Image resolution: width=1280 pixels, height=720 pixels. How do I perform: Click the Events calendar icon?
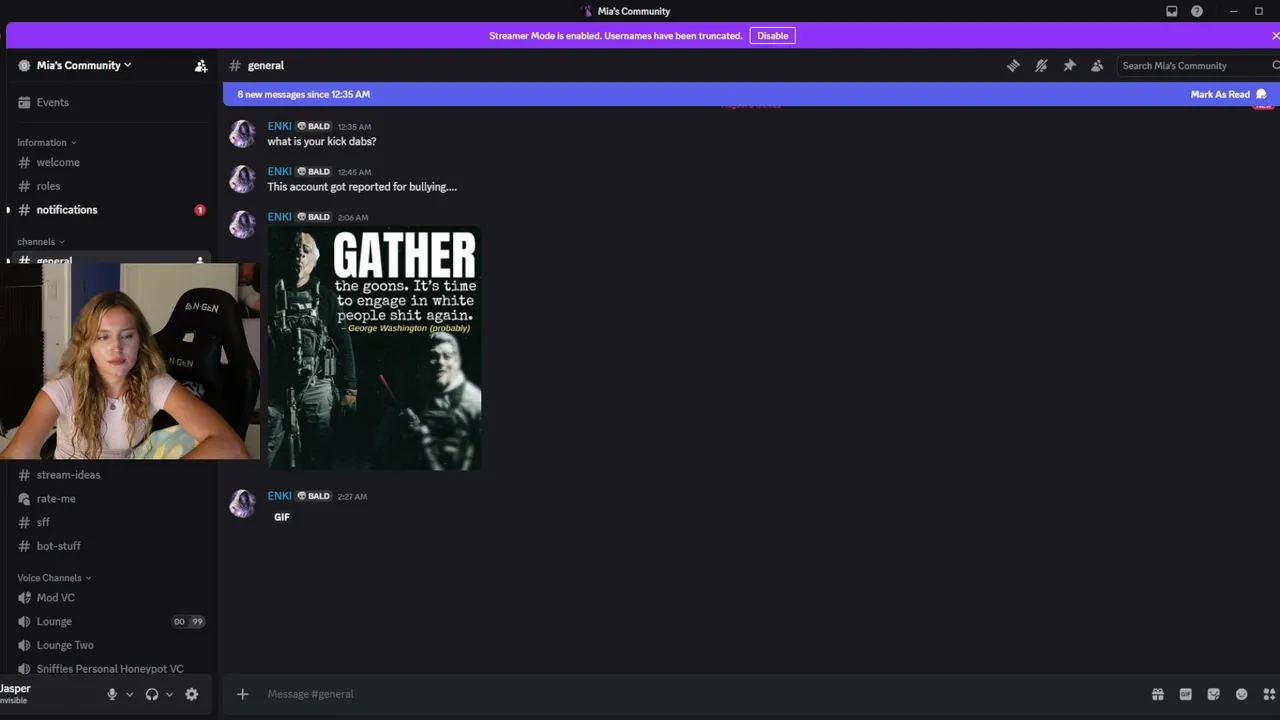[x=25, y=102]
